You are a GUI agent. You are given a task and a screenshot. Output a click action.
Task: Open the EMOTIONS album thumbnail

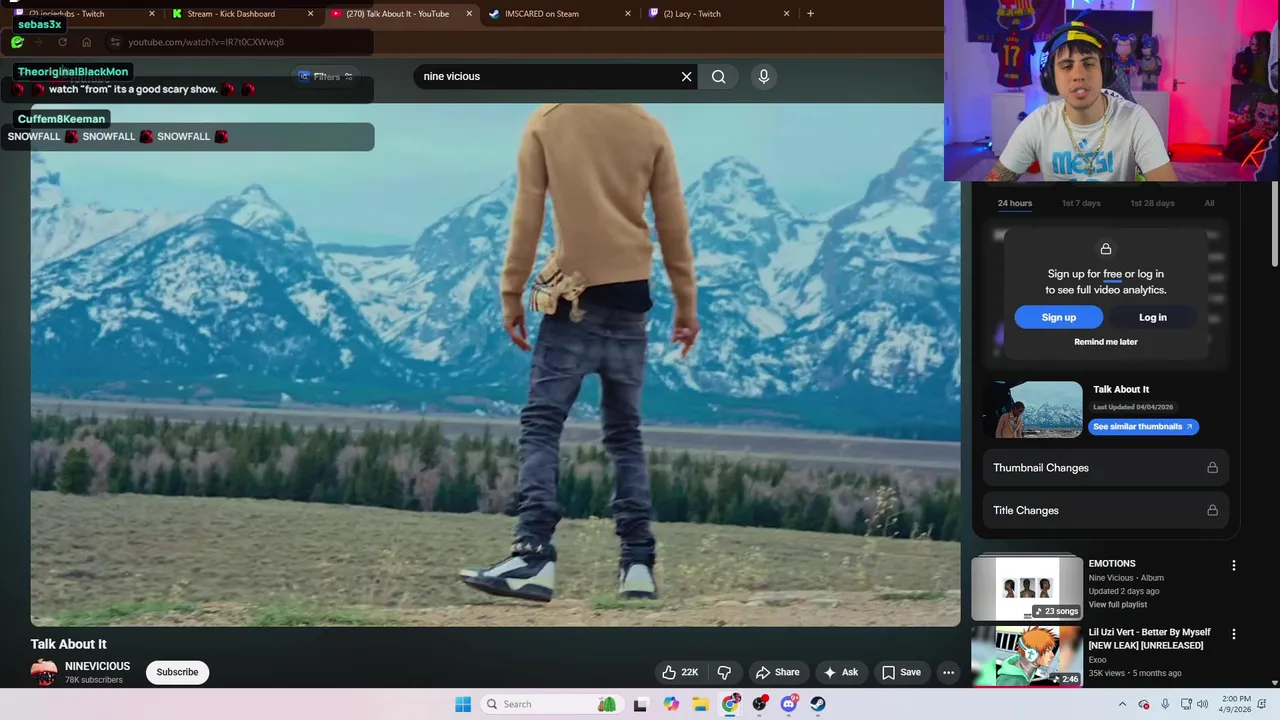[x=1026, y=588]
